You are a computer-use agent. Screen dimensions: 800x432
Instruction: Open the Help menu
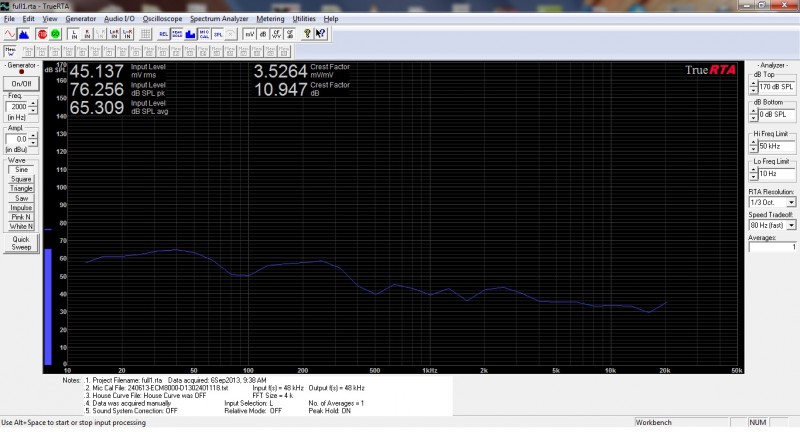pyautogui.click(x=331, y=19)
